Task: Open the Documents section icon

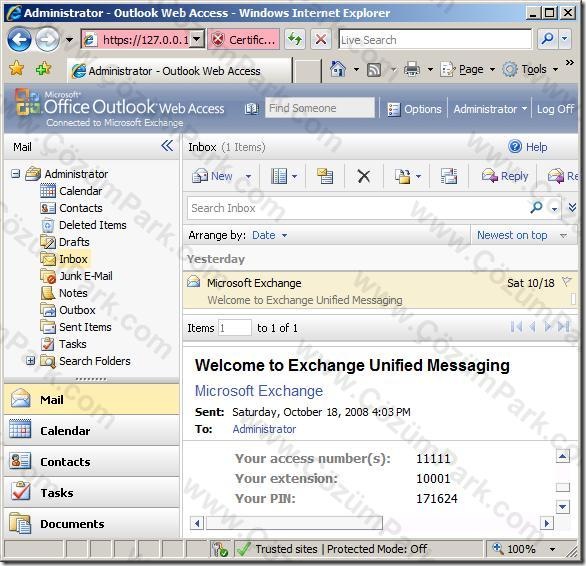Action: tap(20, 523)
